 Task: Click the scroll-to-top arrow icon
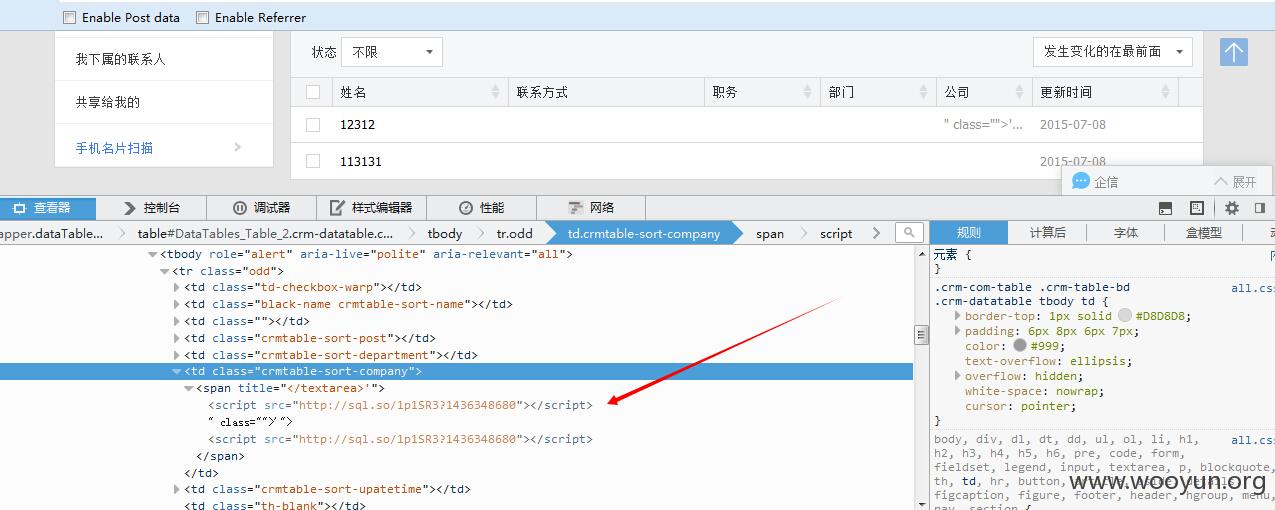pos(1234,53)
